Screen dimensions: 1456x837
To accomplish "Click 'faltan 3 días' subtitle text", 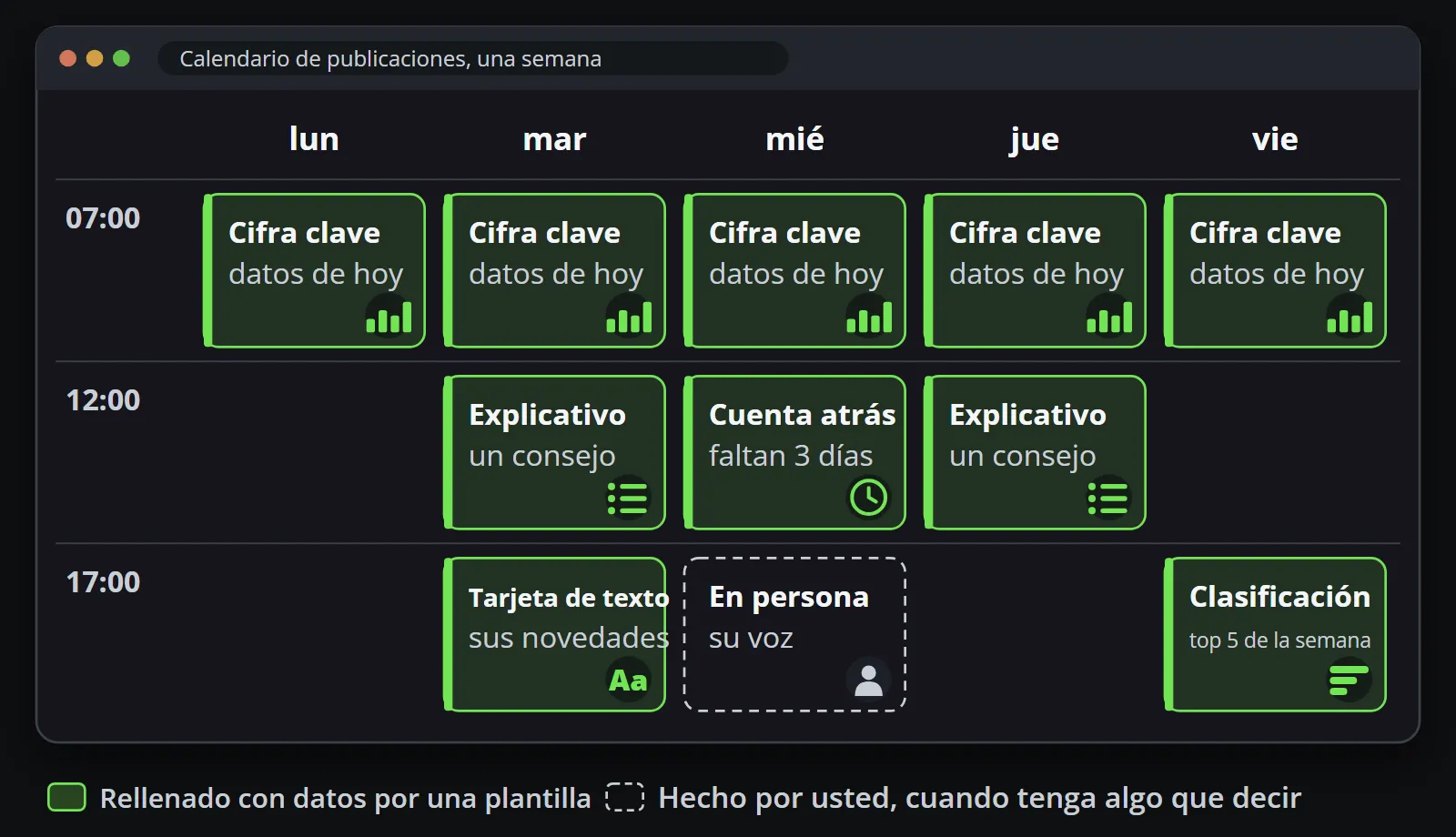I will point(791,456).
